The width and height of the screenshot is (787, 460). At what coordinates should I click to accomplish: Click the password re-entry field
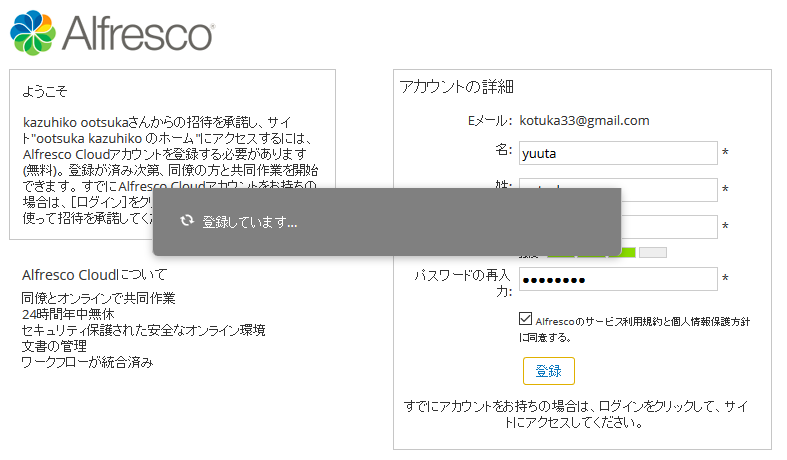click(x=618, y=279)
